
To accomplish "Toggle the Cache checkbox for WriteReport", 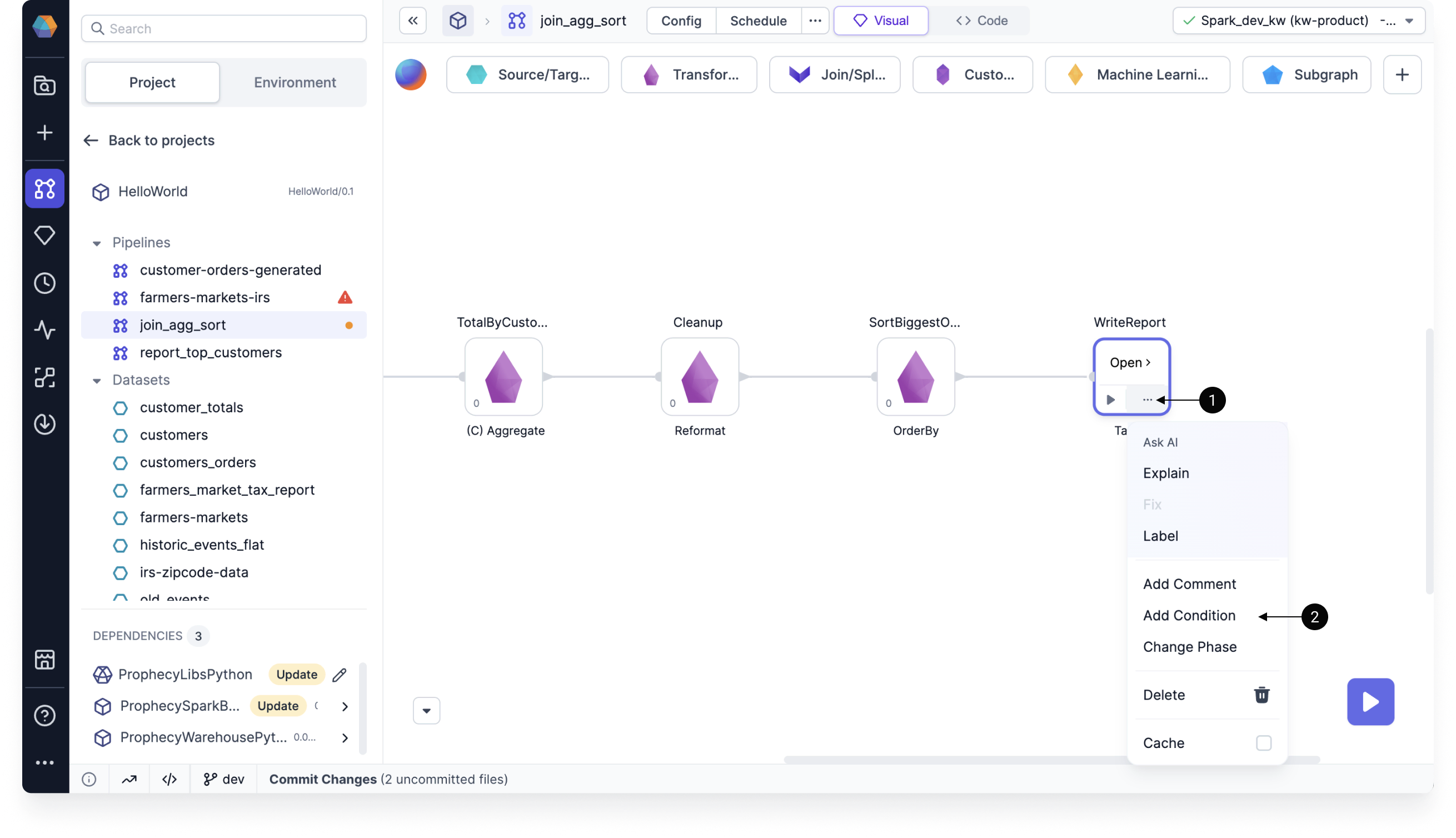I will point(1263,743).
